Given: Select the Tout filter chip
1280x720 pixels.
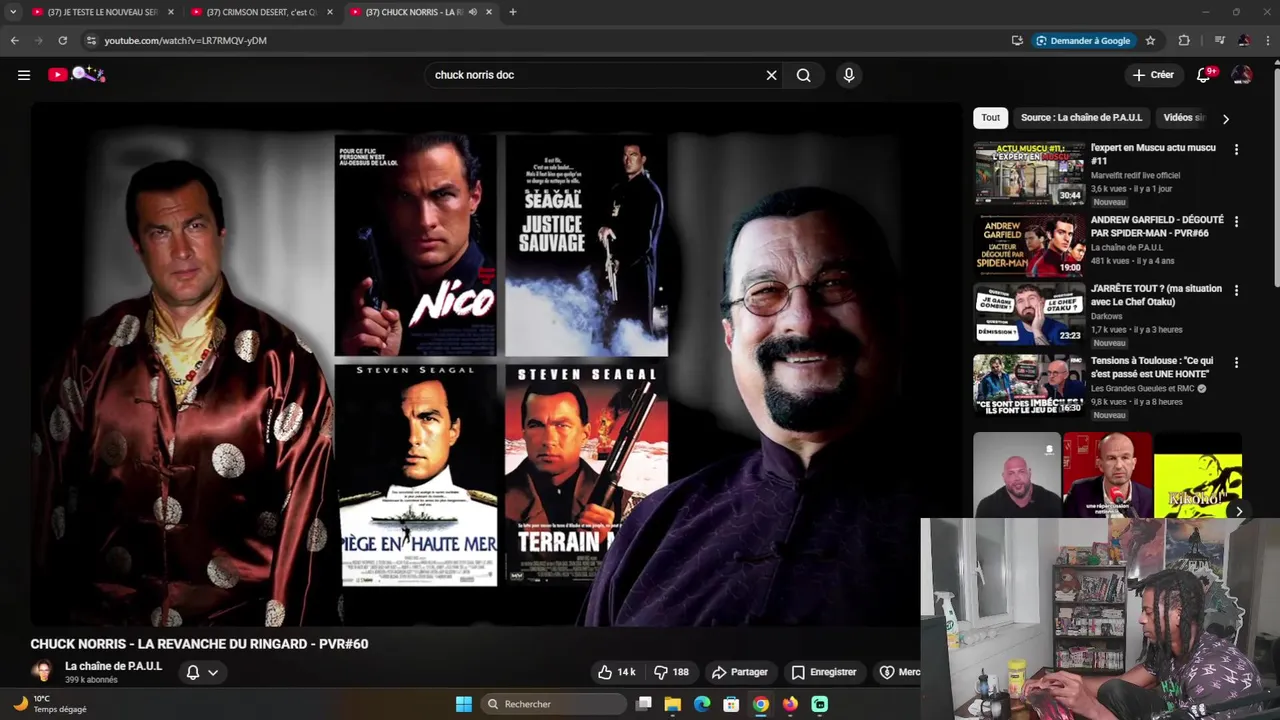Looking at the screenshot, I should click(990, 118).
